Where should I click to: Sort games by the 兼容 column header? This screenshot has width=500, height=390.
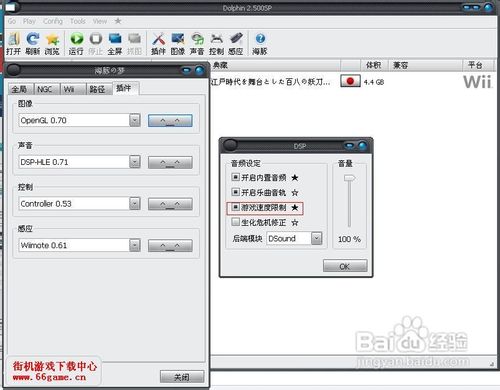tap(426, 65)
